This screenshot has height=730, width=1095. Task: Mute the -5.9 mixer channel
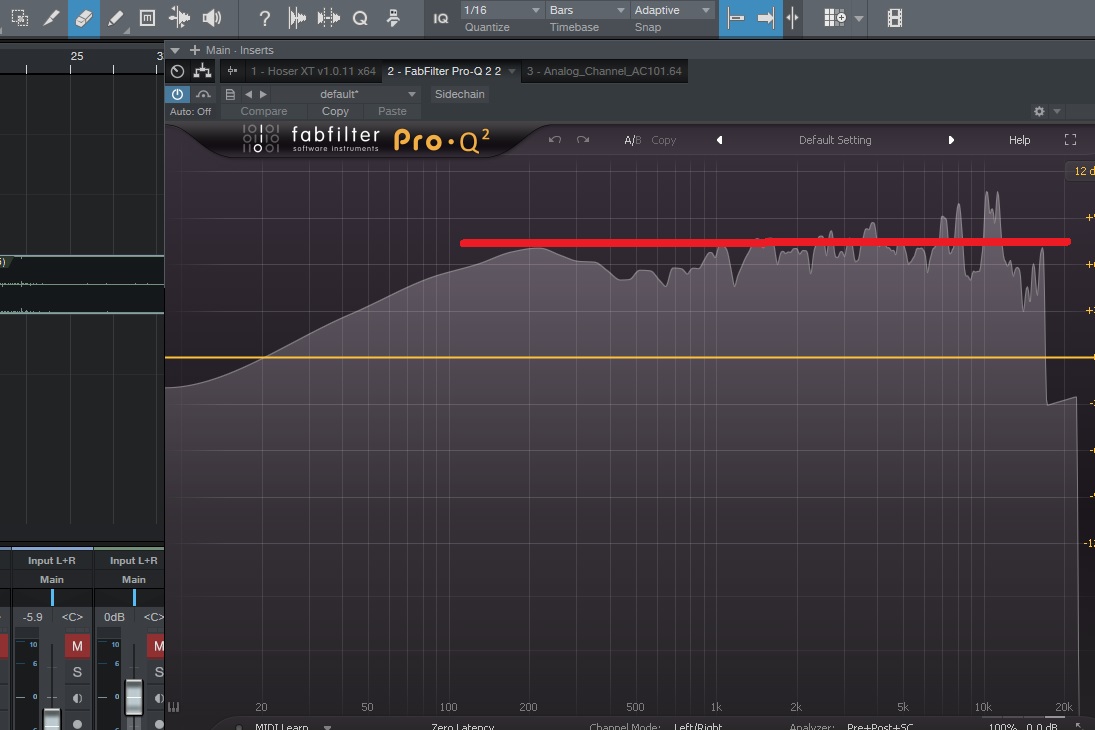click(78, 646)
